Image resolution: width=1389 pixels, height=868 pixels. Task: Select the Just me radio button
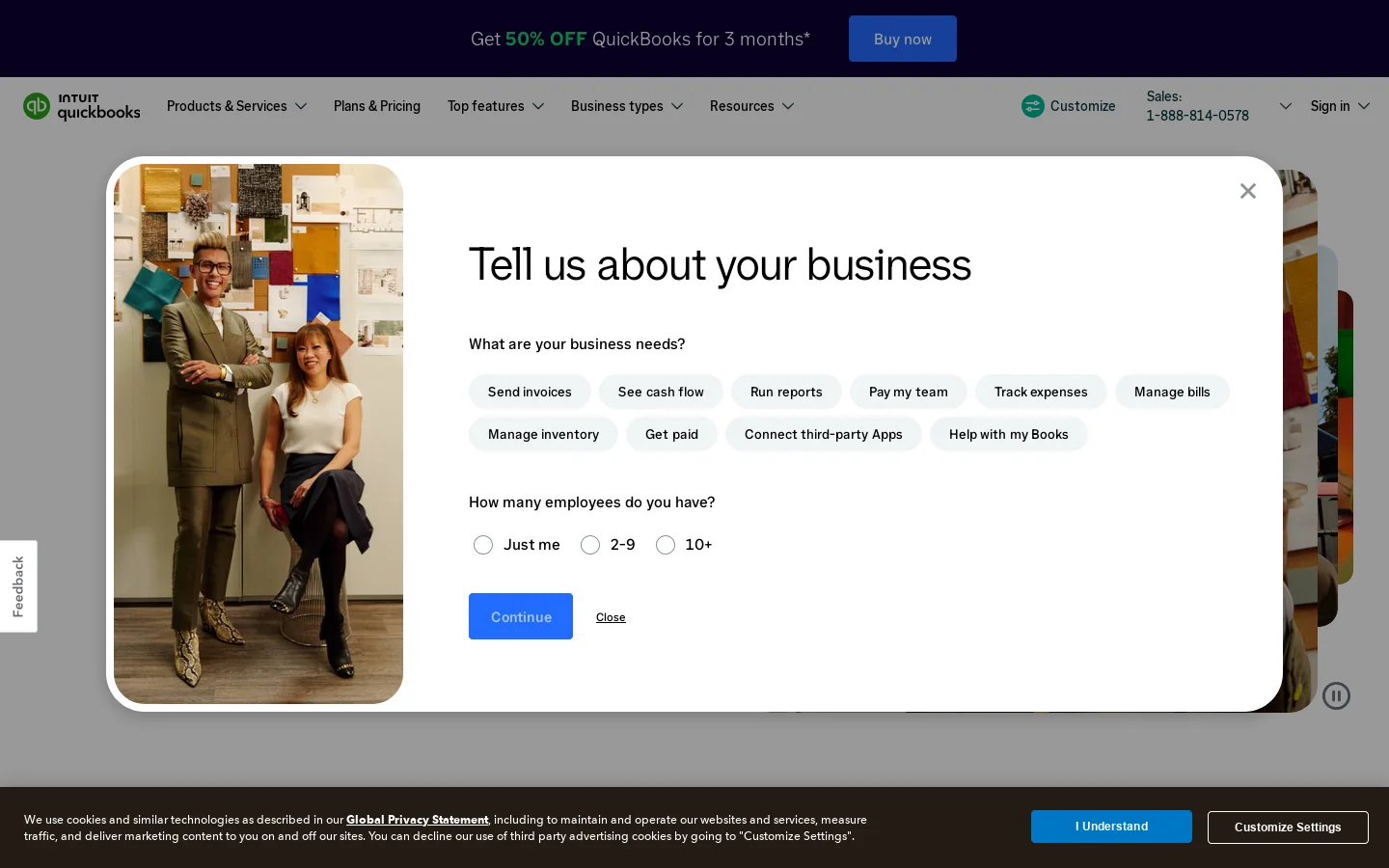pos(483,545)
